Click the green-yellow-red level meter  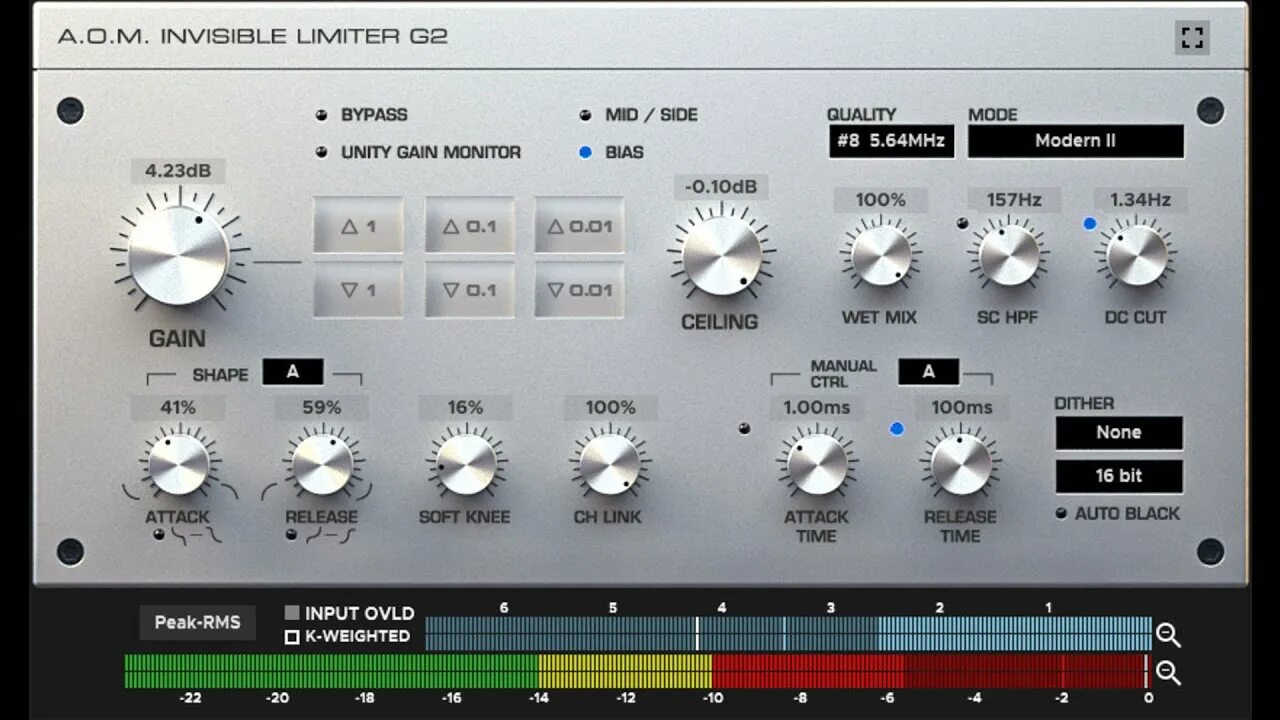point(637,671)
